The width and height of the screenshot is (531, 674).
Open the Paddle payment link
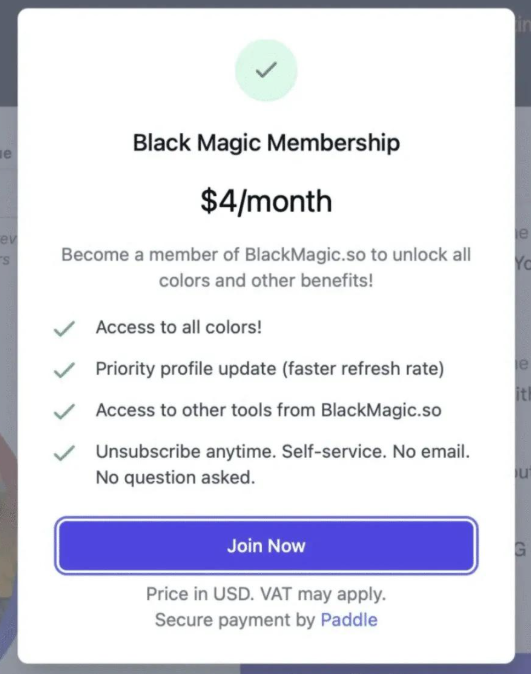[349, 620]
